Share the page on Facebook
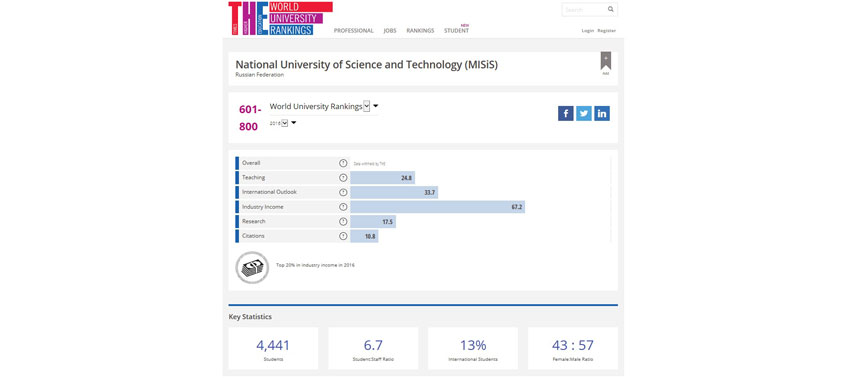Image resolution: width=846 pixels, height=378 pixels. click(565, 113)
